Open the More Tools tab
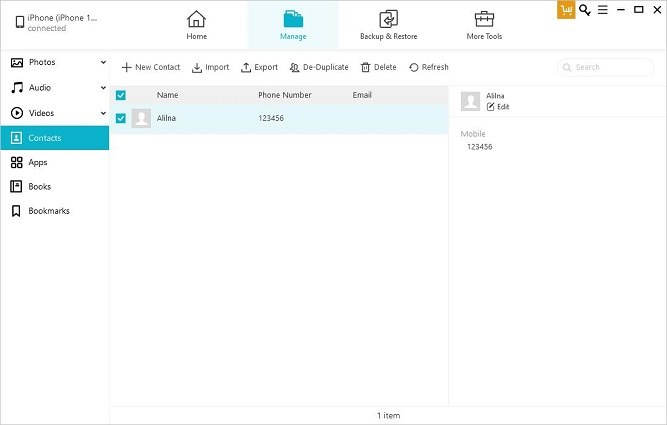Image resolution: width=667 pixels, height=425 pixels. 484,25
